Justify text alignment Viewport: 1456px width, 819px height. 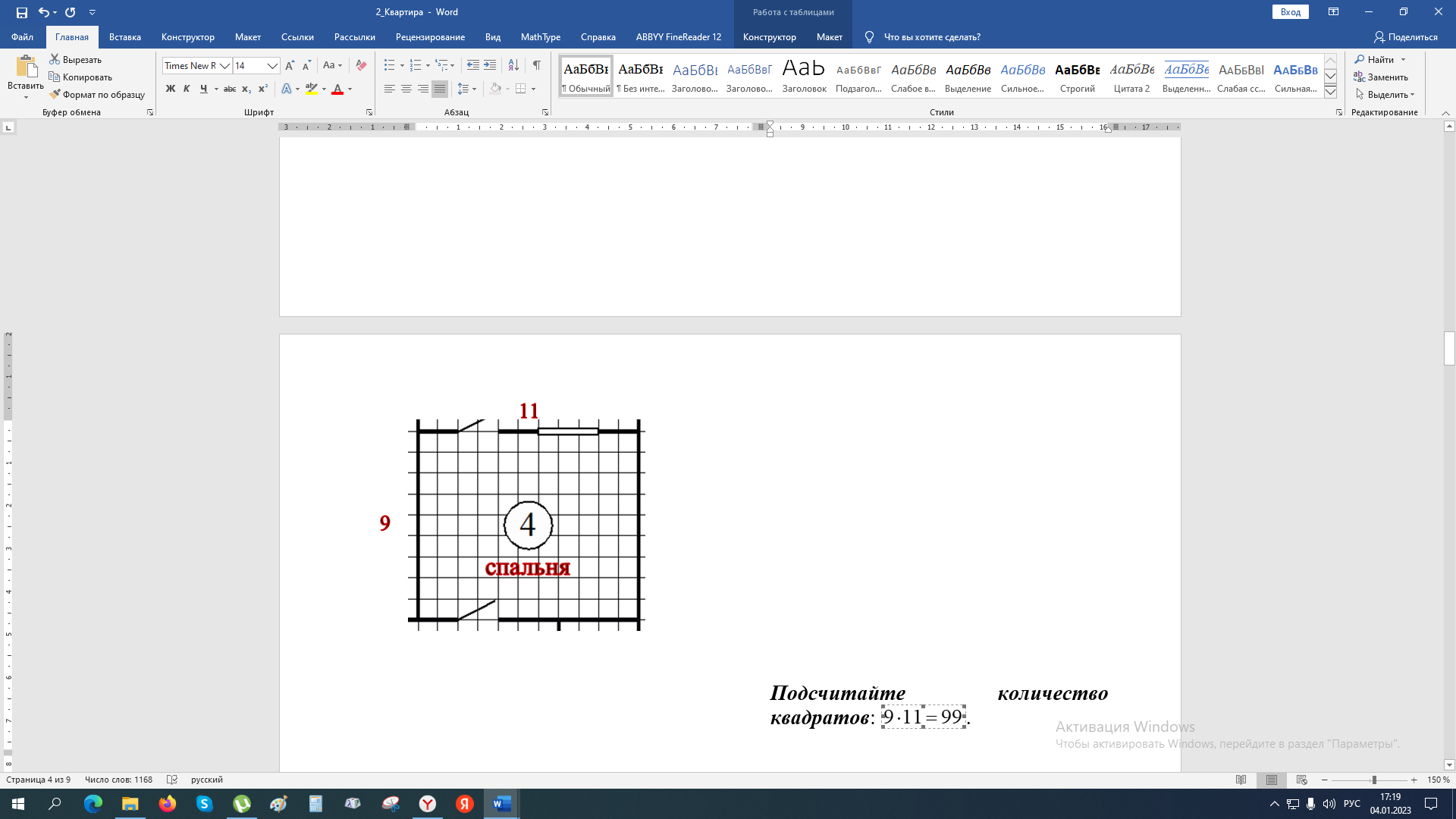coord(440,89)
